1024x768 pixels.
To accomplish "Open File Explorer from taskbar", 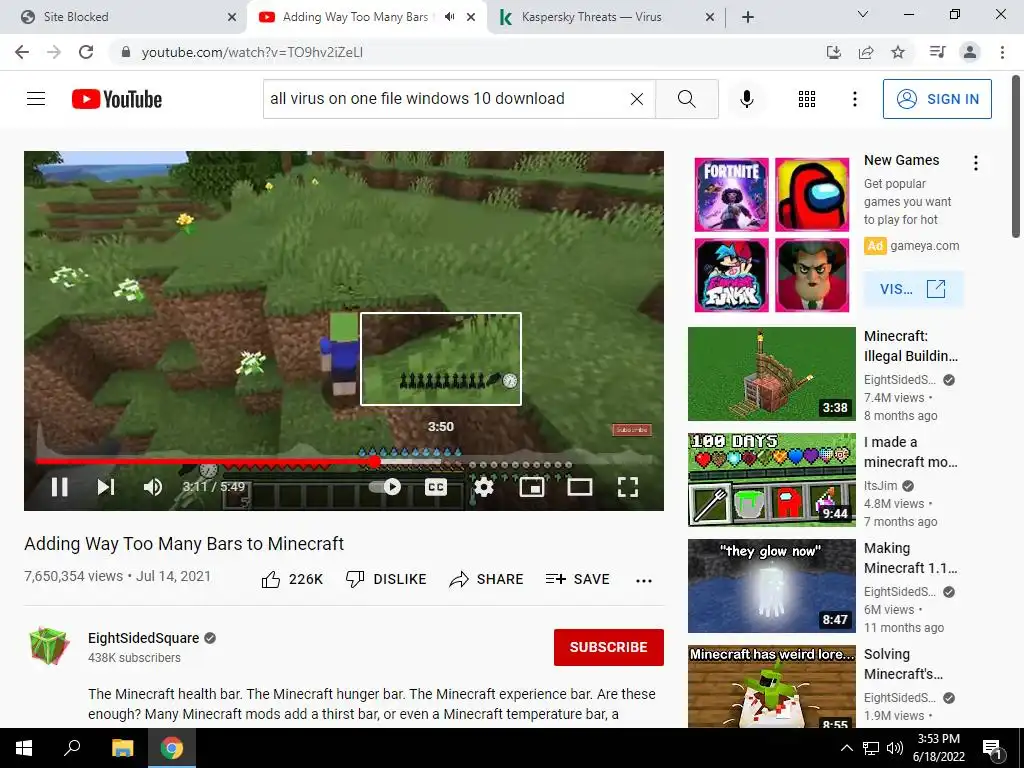I will click(x=122, y=748).
